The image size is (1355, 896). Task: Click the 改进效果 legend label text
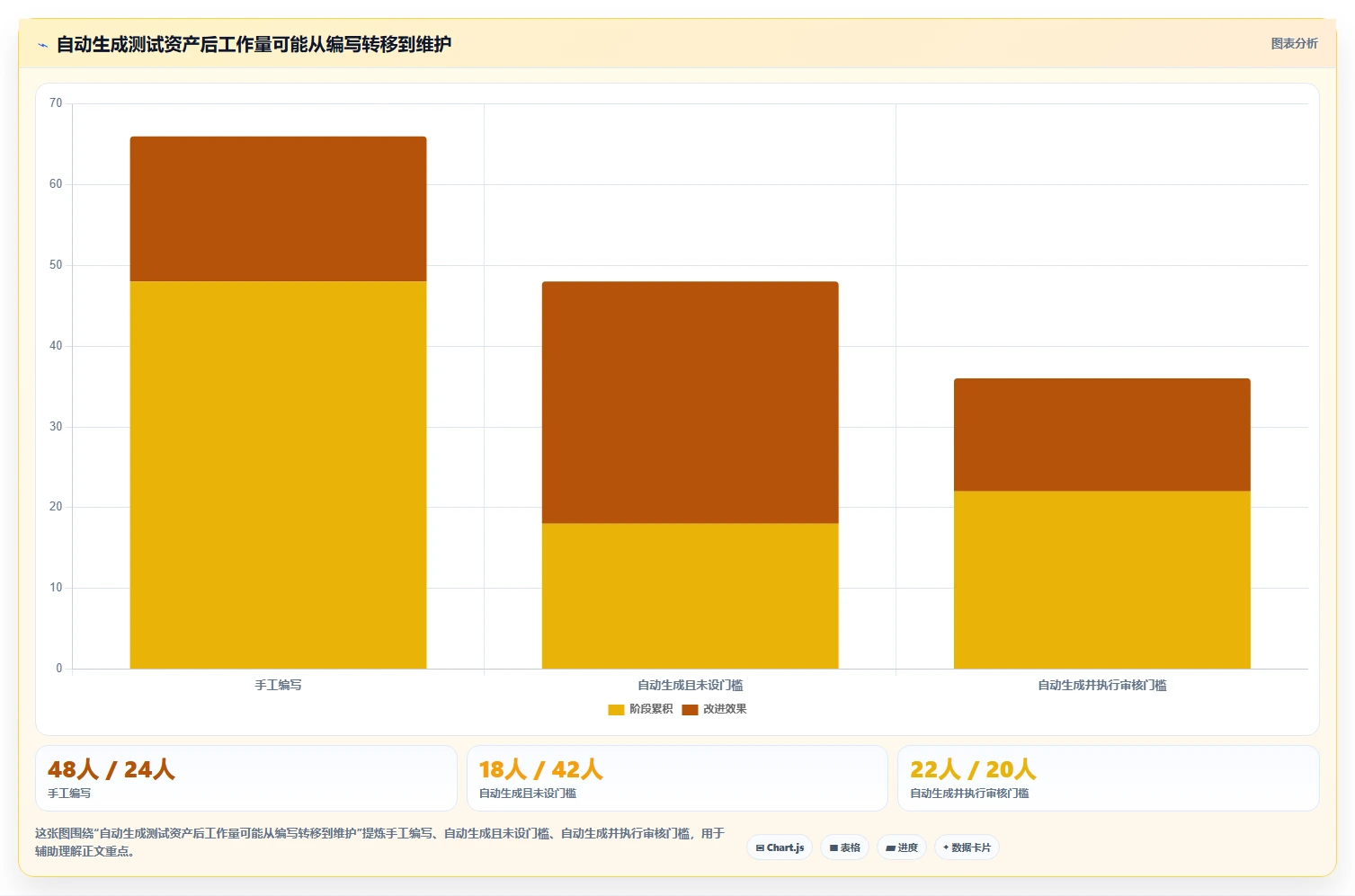(x=725, y=709)
